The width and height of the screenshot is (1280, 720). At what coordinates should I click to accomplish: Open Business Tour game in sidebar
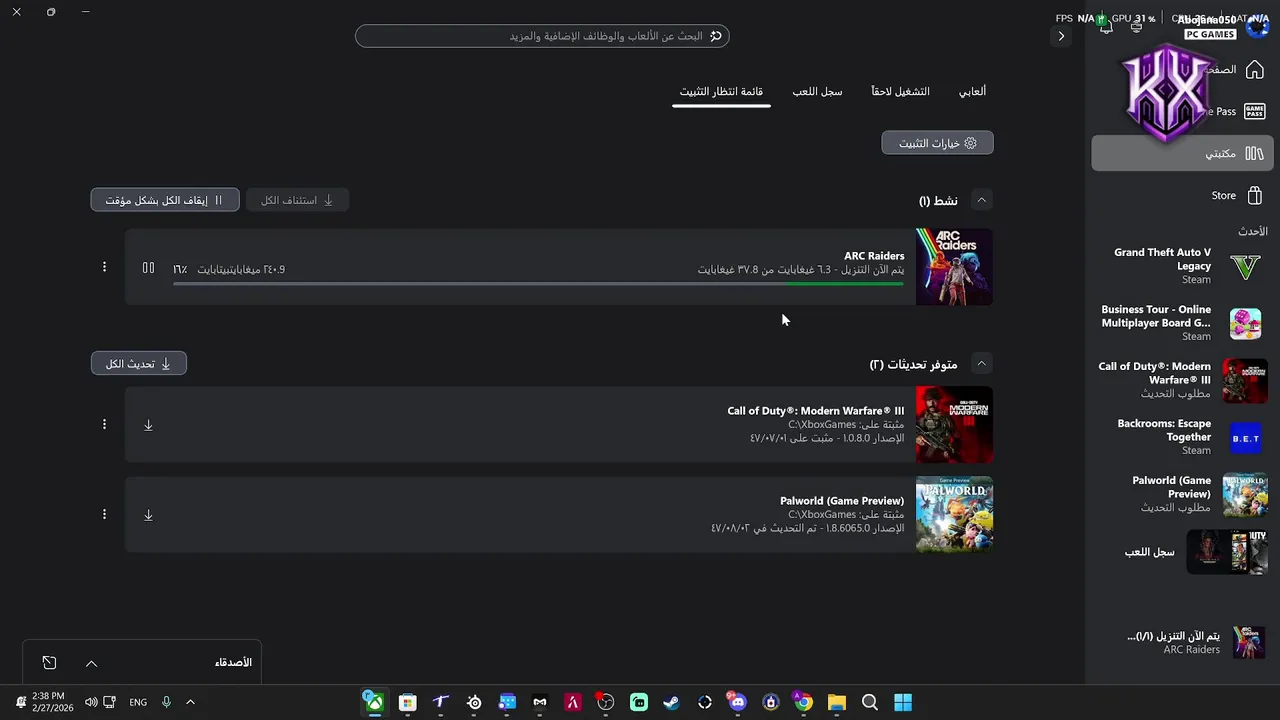click(1182, 323)
